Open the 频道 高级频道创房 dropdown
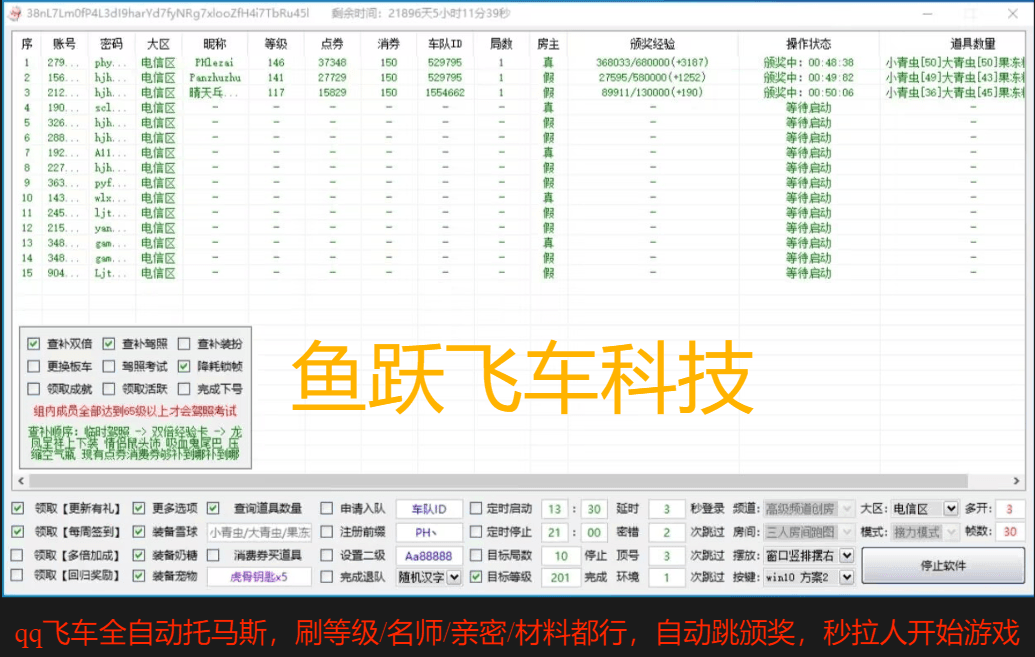Screen dimensions: 1035x657 coord(809,508)
